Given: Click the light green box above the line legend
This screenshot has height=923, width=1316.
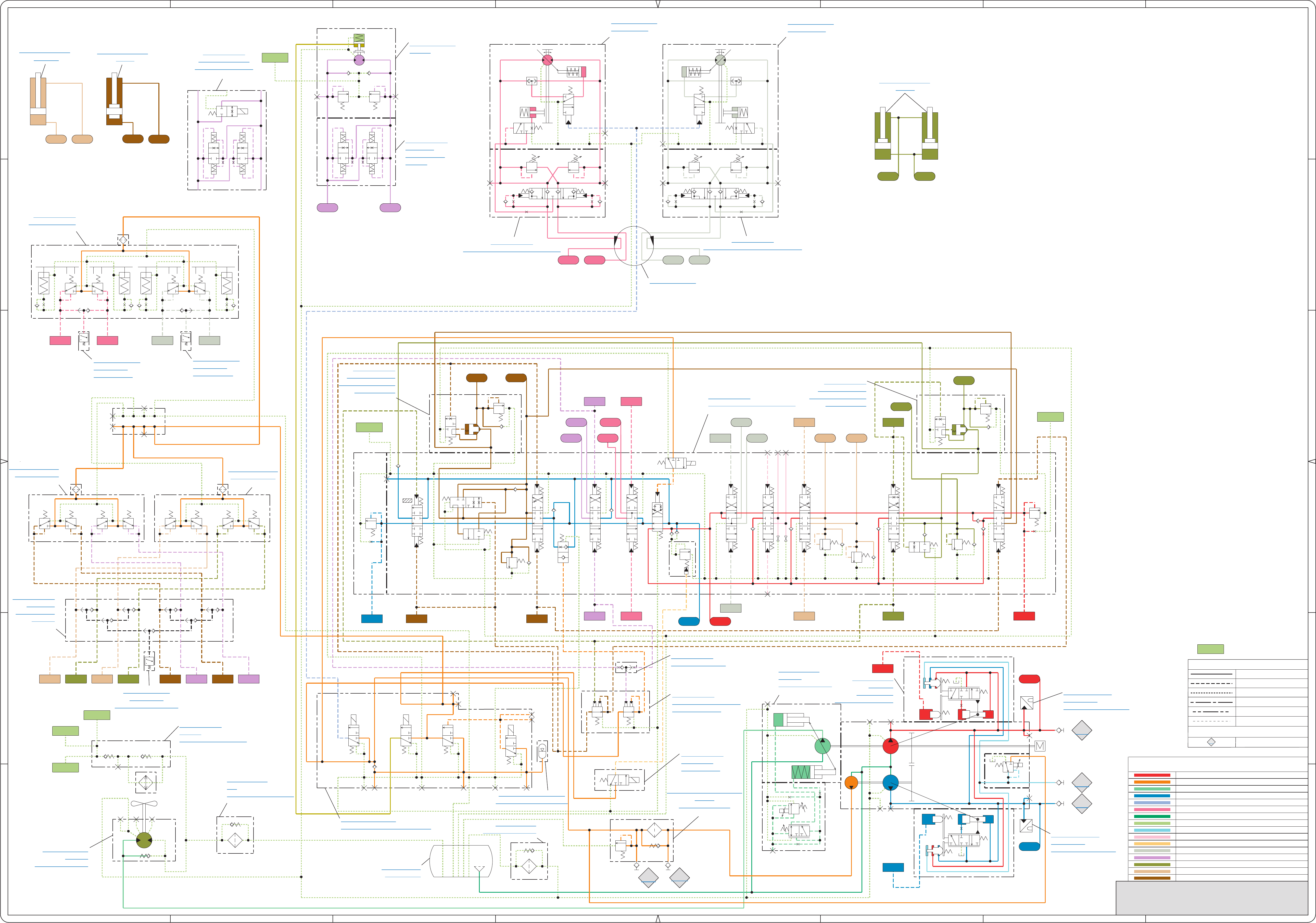Looking at the screenshot, I should pos(1210,649).
